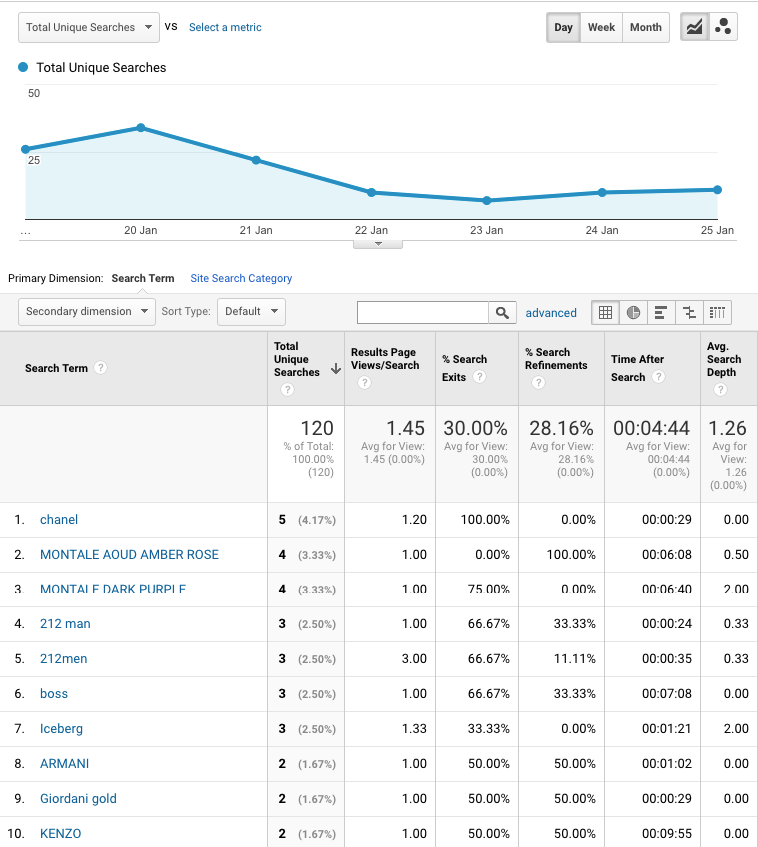758x847 pixels.
Task: Open the 212men search term
Action: coord(64,659)
